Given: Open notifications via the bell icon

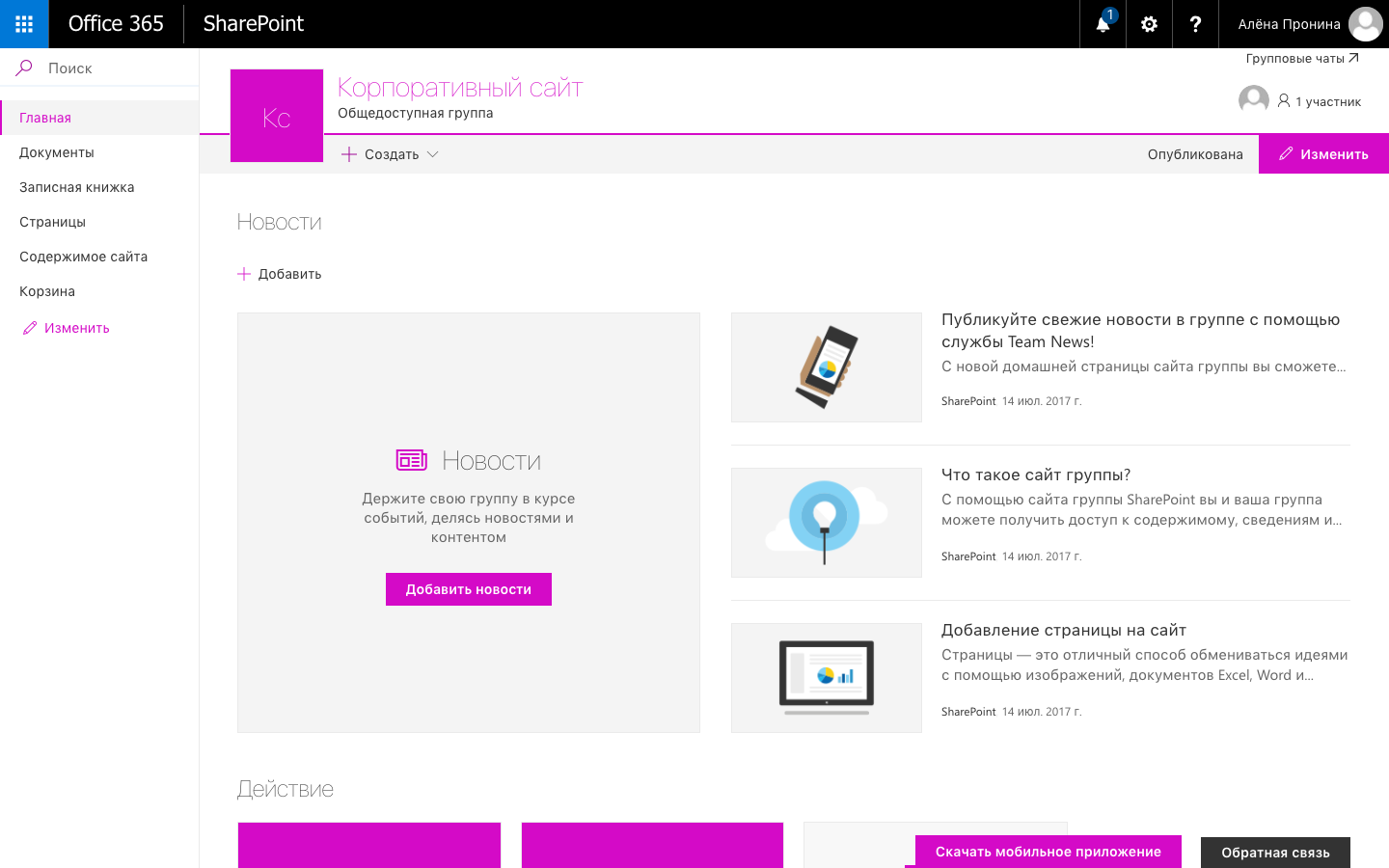Looking at the screenshot, I should [1101, 24].
